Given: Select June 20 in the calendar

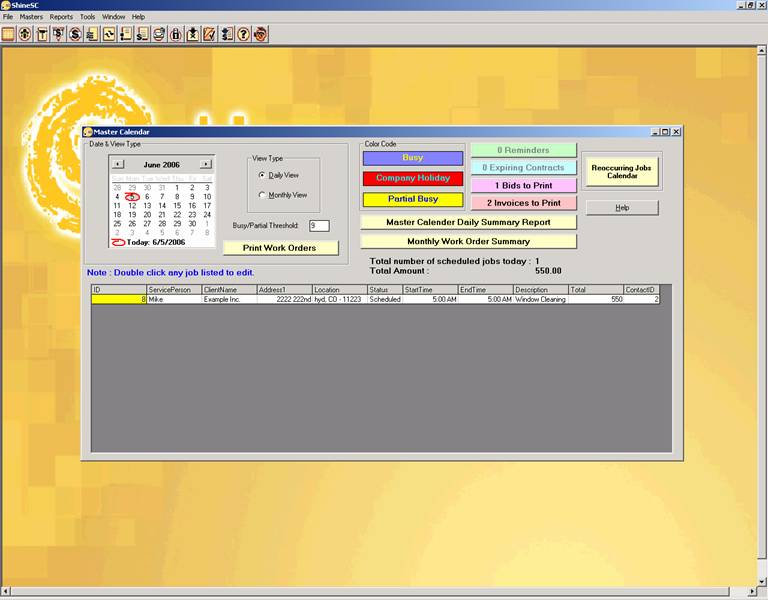Looking at the screenshot, I should pos(147,215).
